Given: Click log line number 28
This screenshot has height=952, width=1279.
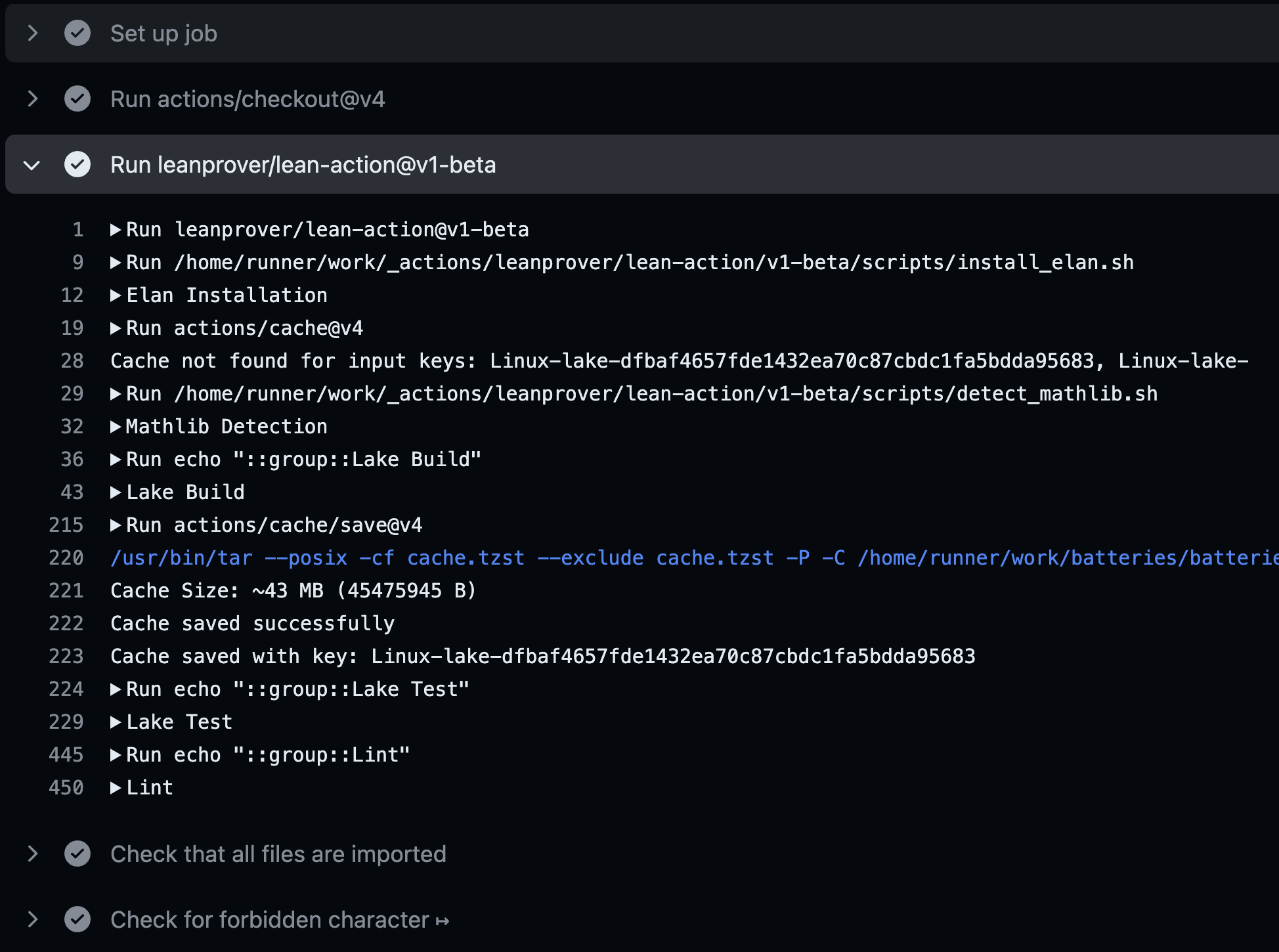Looking at the screenshot, I should pos(72,361).
